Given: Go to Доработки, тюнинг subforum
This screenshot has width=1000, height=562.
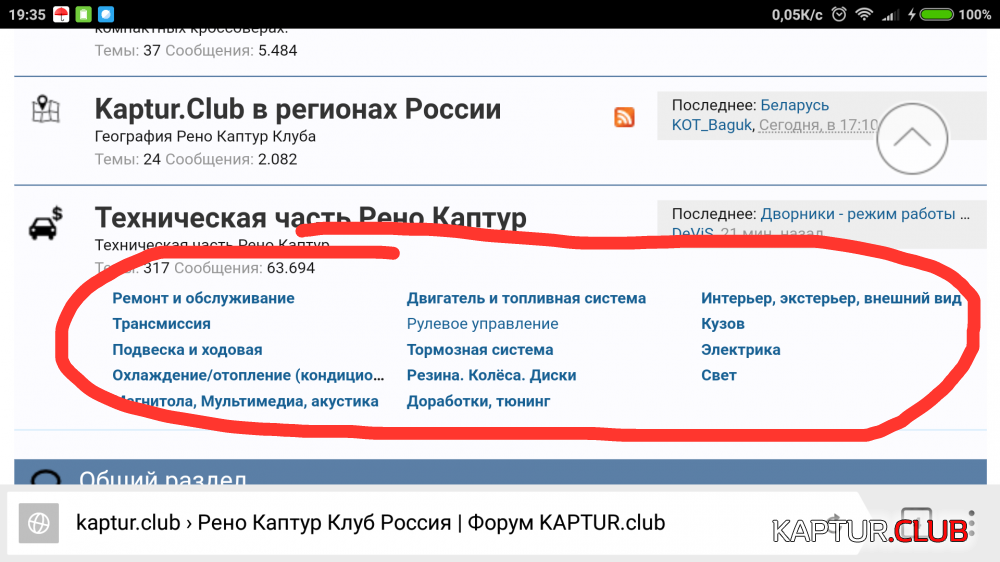Looking at the screenshot, I should click(x=478, y=401).
